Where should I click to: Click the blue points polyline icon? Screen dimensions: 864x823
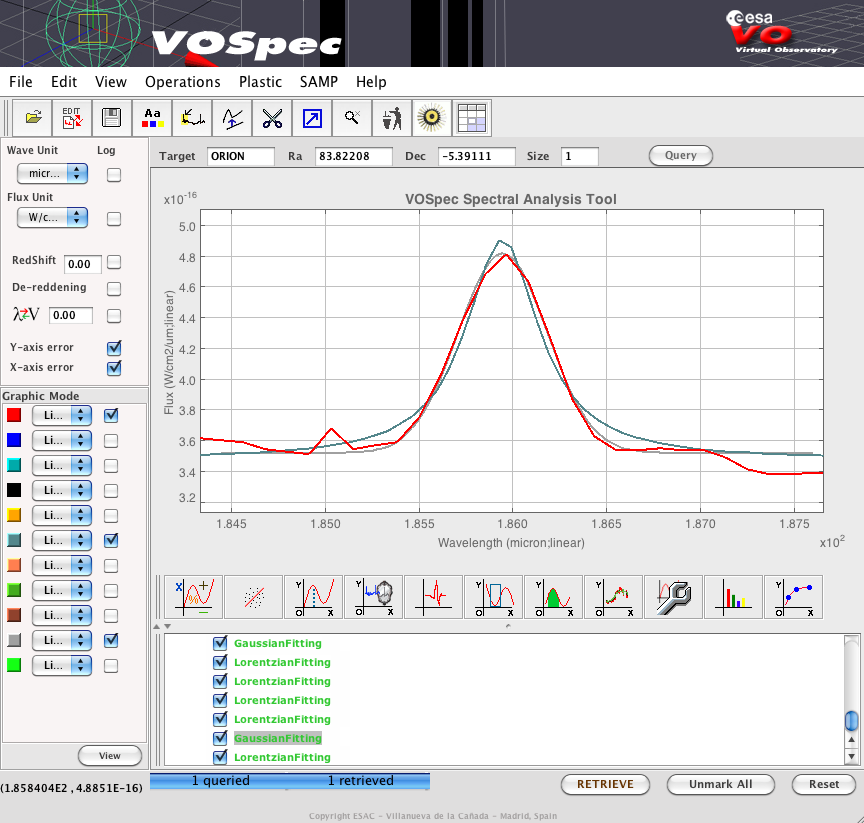pyautogui.click(x=794, y=597)
